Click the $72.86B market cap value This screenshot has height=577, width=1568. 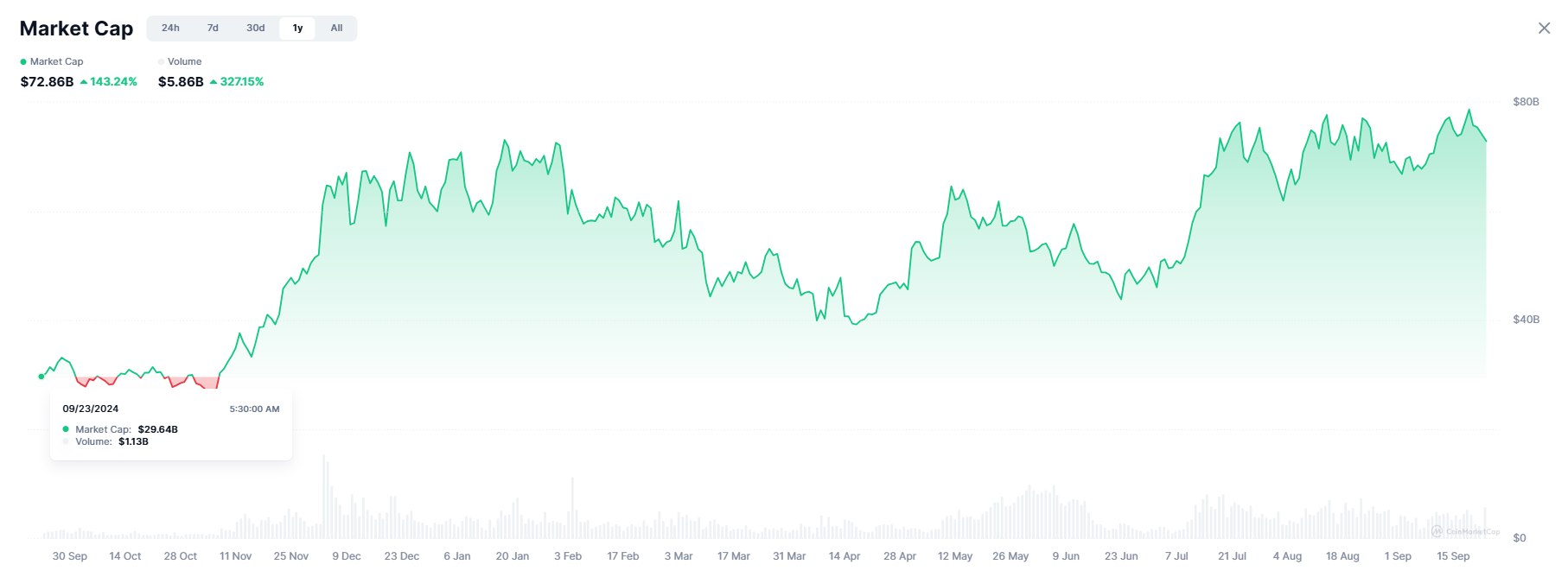tap(45, 81)
